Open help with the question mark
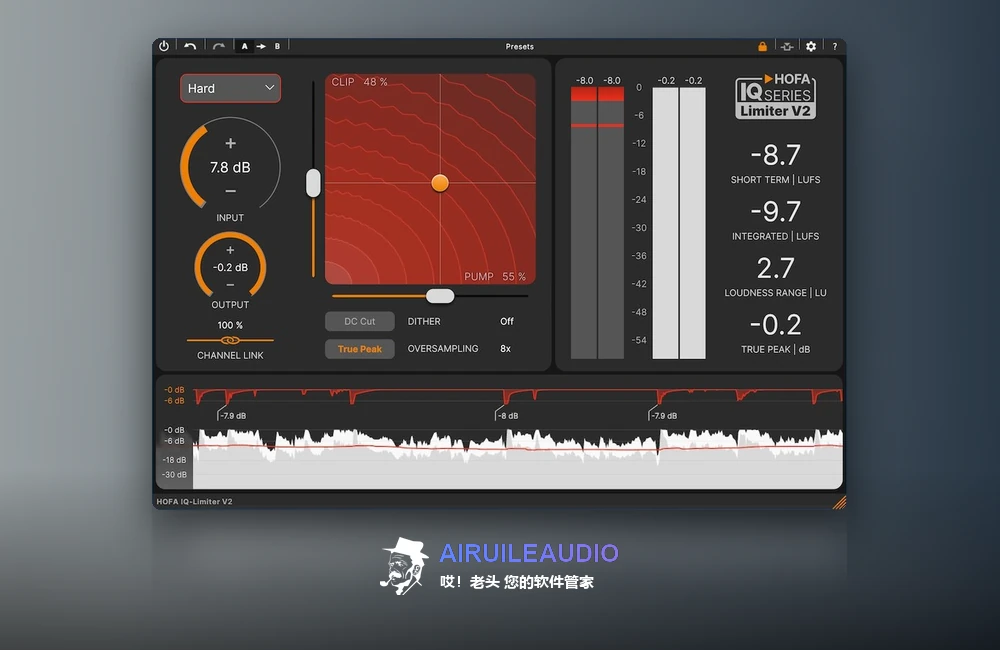The image size is (1000, 650). tap(834, 46)
